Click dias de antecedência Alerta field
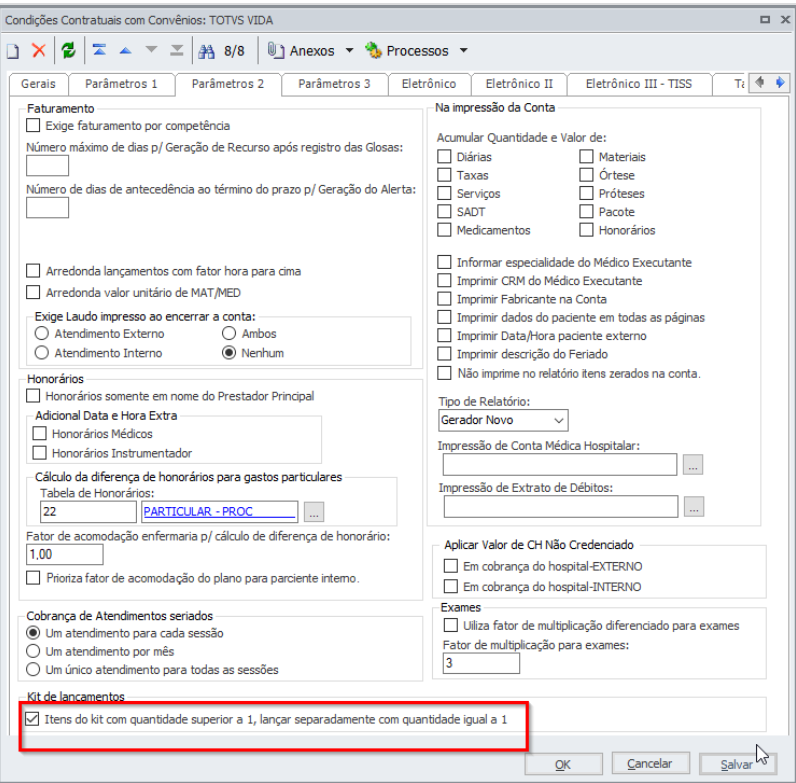 (x=47, y=208)
